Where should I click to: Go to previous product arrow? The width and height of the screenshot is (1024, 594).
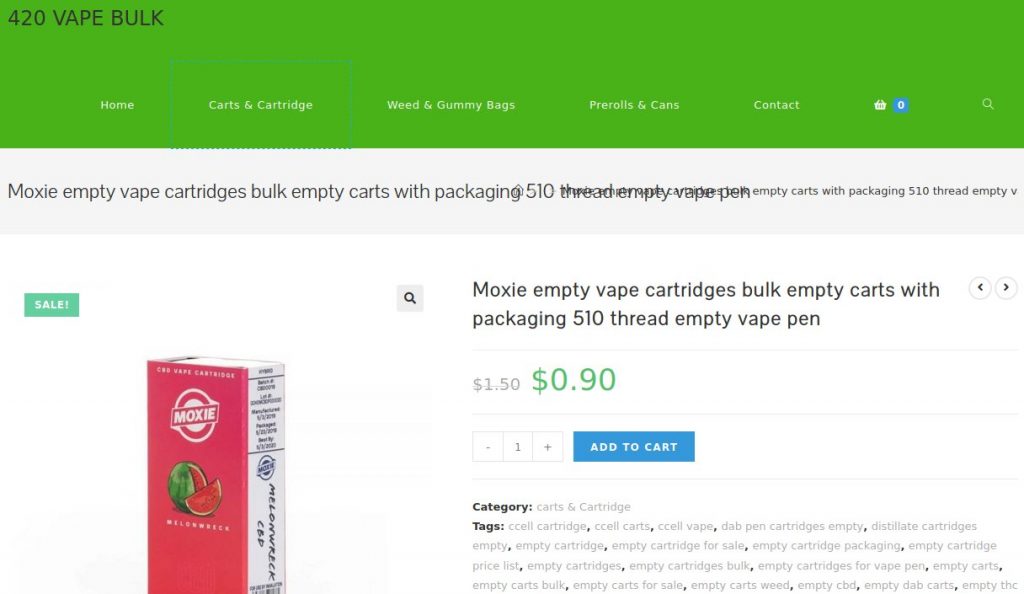click(x=980, y=287)
